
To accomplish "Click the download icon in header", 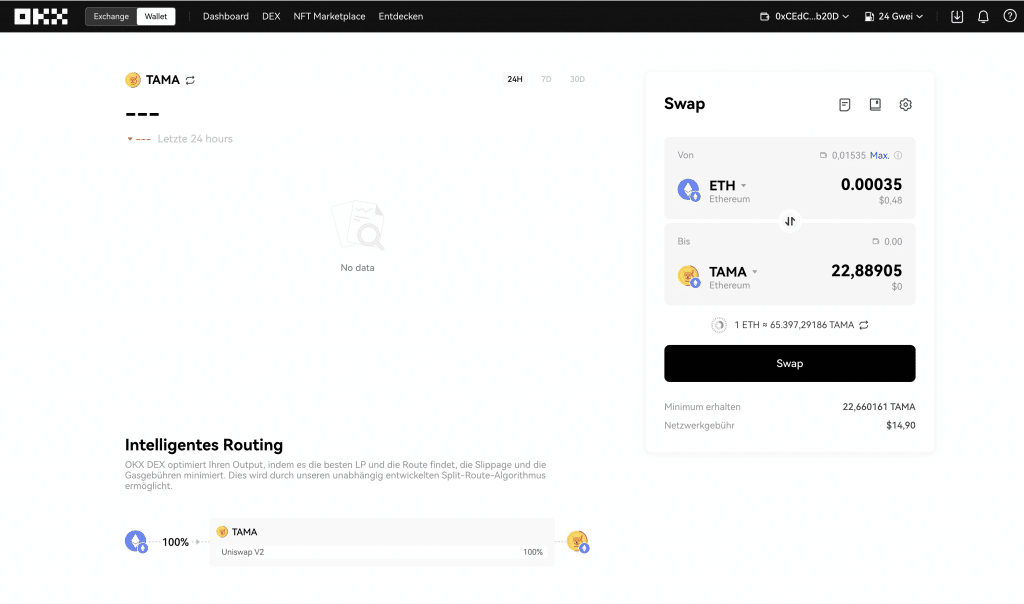I will pos(957,16).
